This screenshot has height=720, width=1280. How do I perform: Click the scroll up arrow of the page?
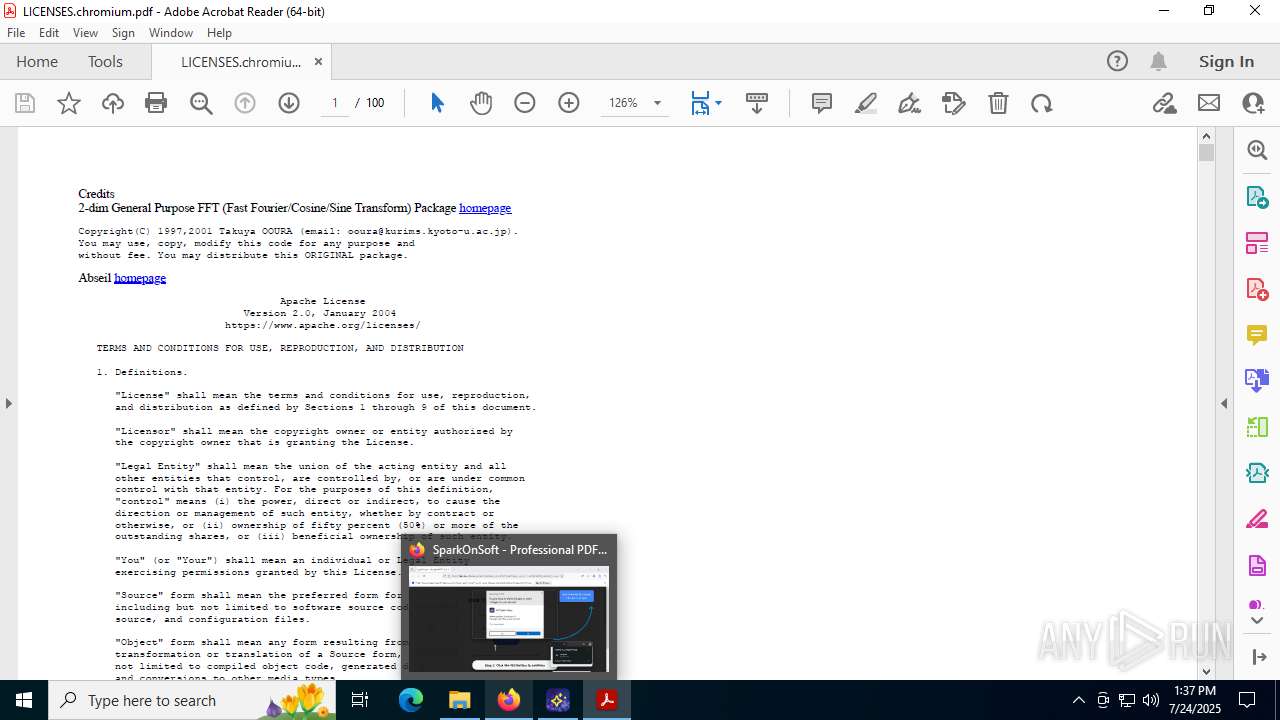click(x=1206, y=135)
